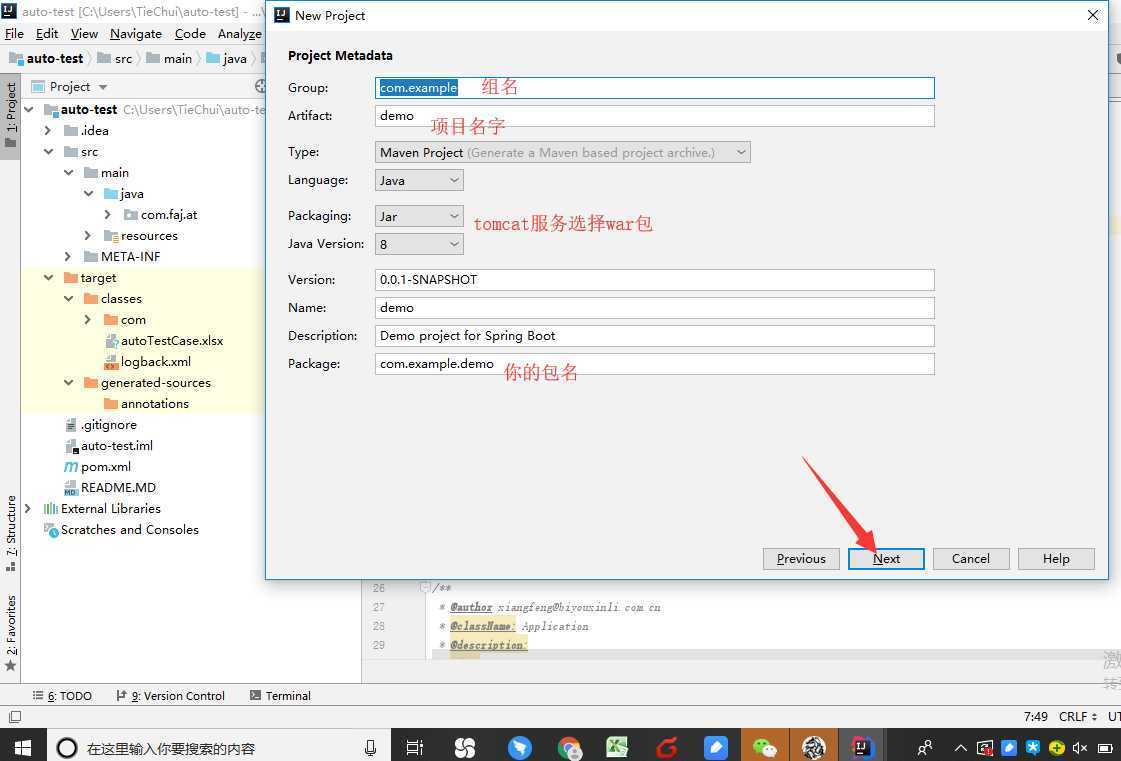The height and width of the screenshot is (761, 1121).
Task: Open the View menu
Action: click(84, 34)
